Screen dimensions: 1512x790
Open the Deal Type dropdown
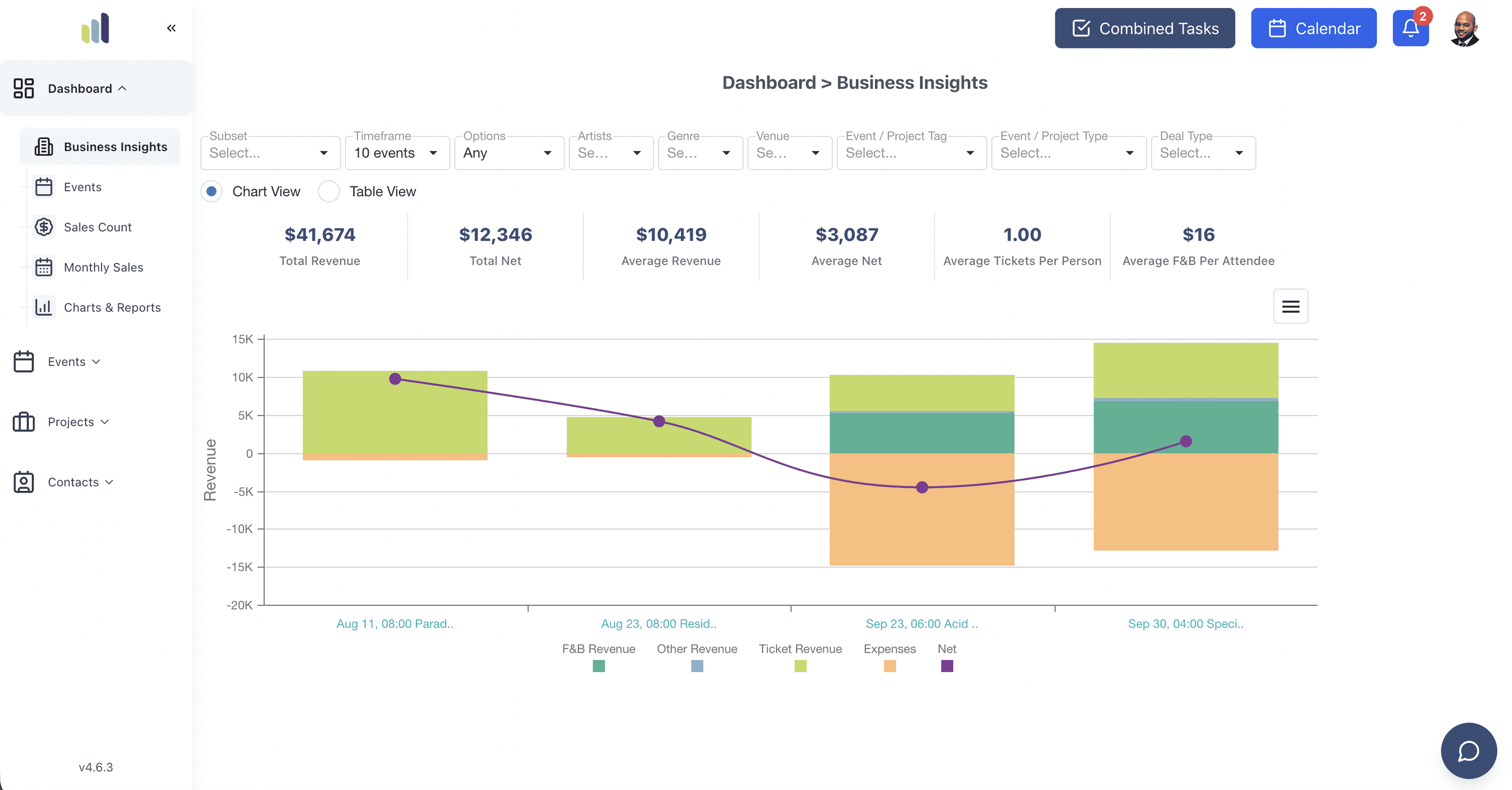point(1203,153)
